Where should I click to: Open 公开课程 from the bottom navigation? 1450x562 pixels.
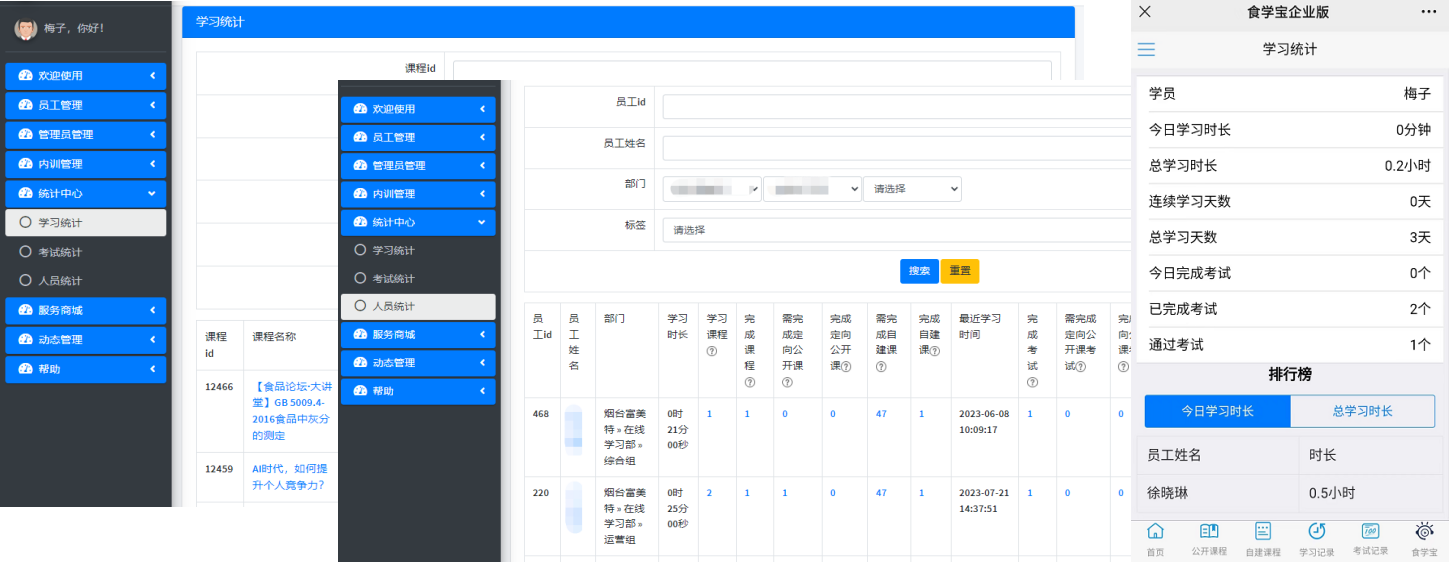pyautogui.click(x=1208, y=537)
